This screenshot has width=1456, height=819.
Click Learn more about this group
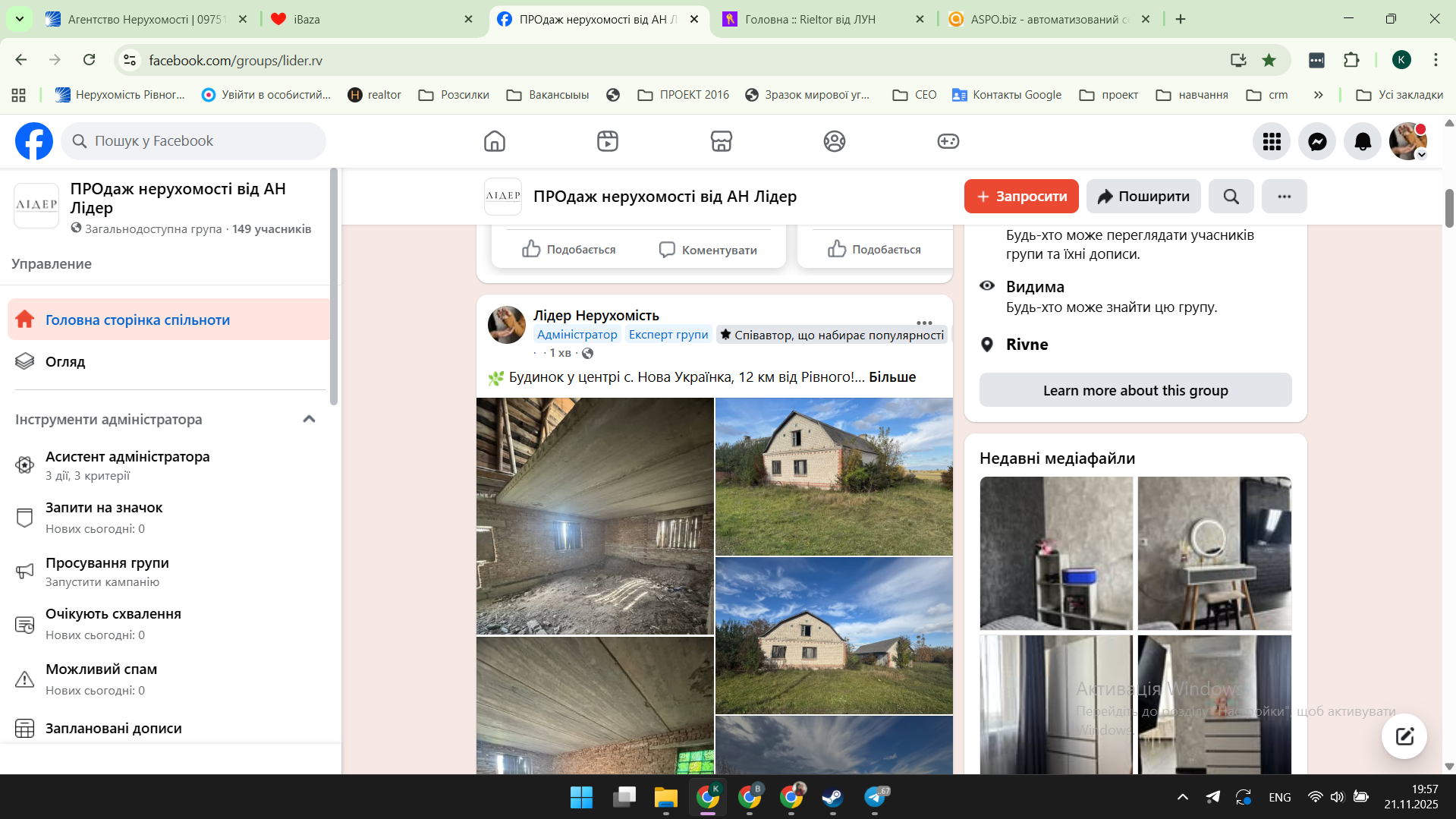1135,390
